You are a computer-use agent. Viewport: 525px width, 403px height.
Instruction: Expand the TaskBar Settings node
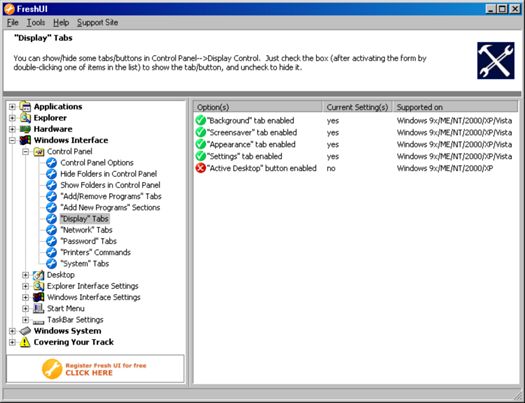25,320
